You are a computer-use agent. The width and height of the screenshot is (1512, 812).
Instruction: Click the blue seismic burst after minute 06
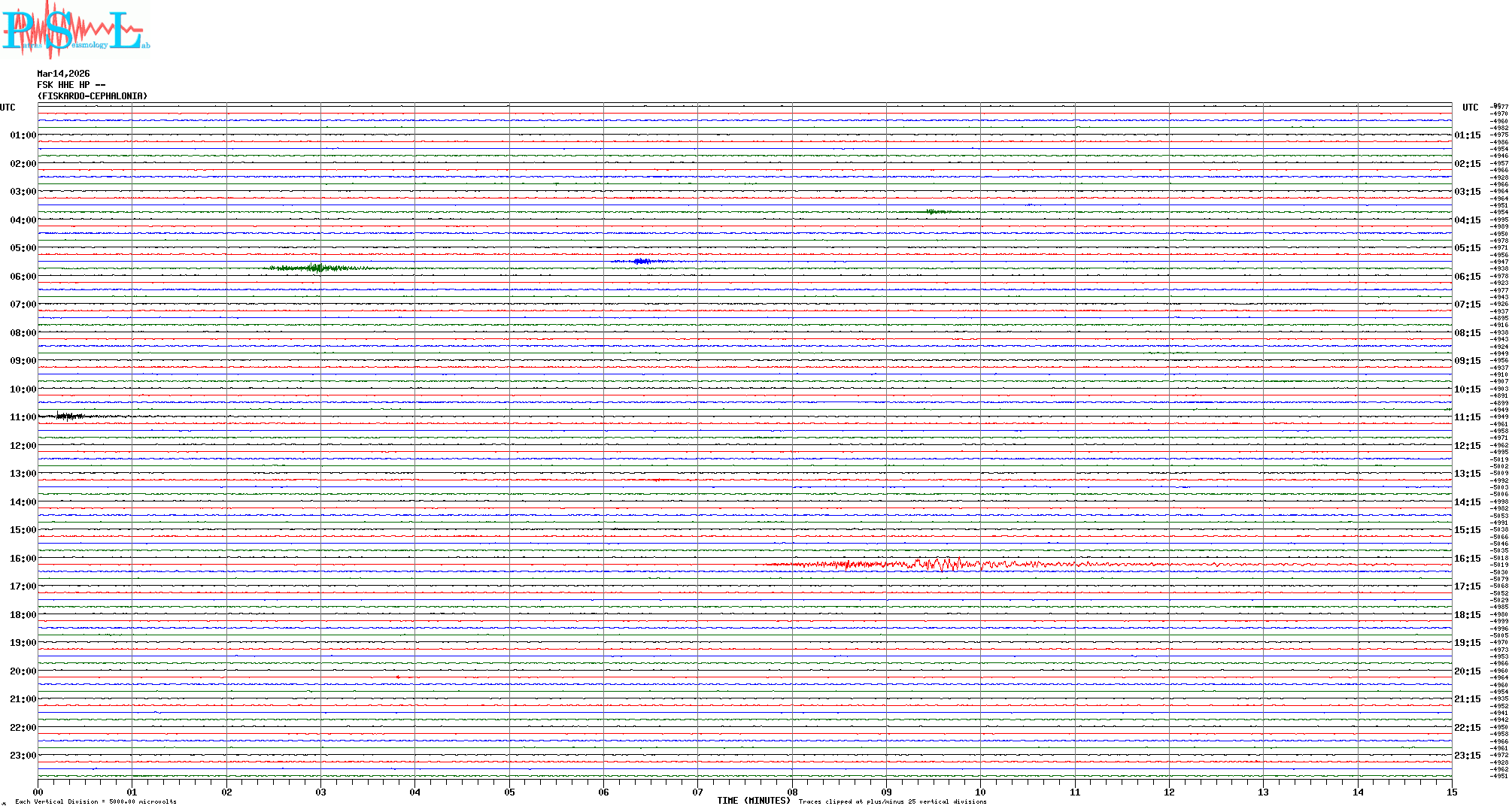[642, 261]
